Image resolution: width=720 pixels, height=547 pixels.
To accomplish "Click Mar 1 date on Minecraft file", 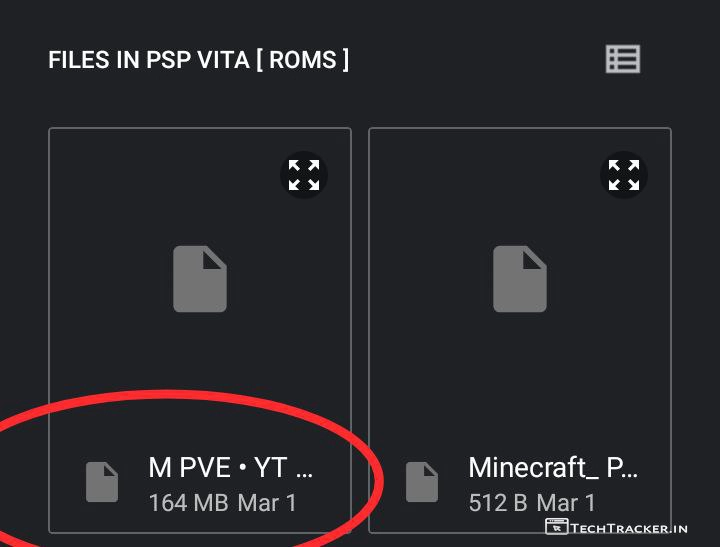I will tap(566, 502).
